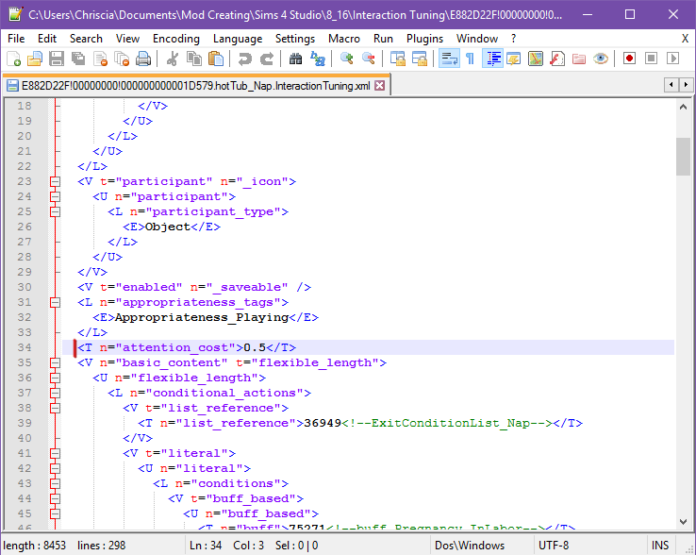
Task: Click the Print toolbar icon
Action: click(143, 59)
